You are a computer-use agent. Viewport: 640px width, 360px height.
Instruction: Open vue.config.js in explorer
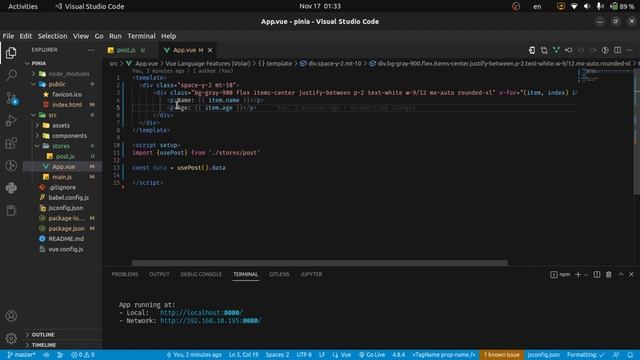(66, 249)
